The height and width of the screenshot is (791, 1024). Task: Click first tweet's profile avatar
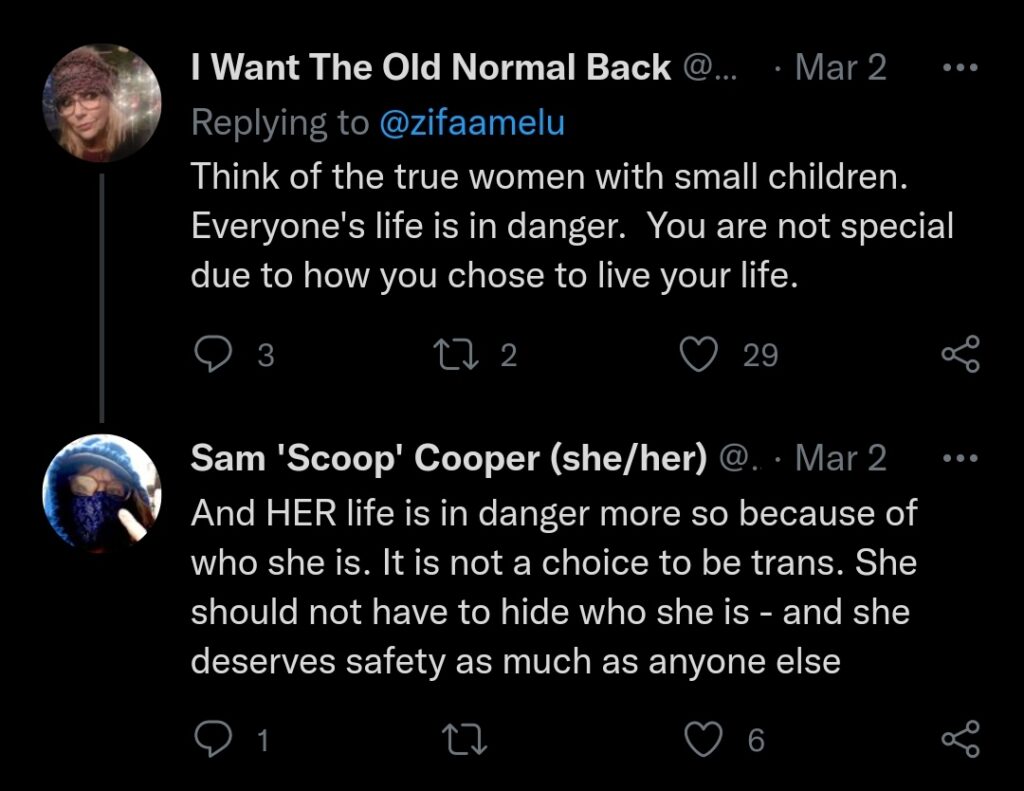(x=101, y=102)
